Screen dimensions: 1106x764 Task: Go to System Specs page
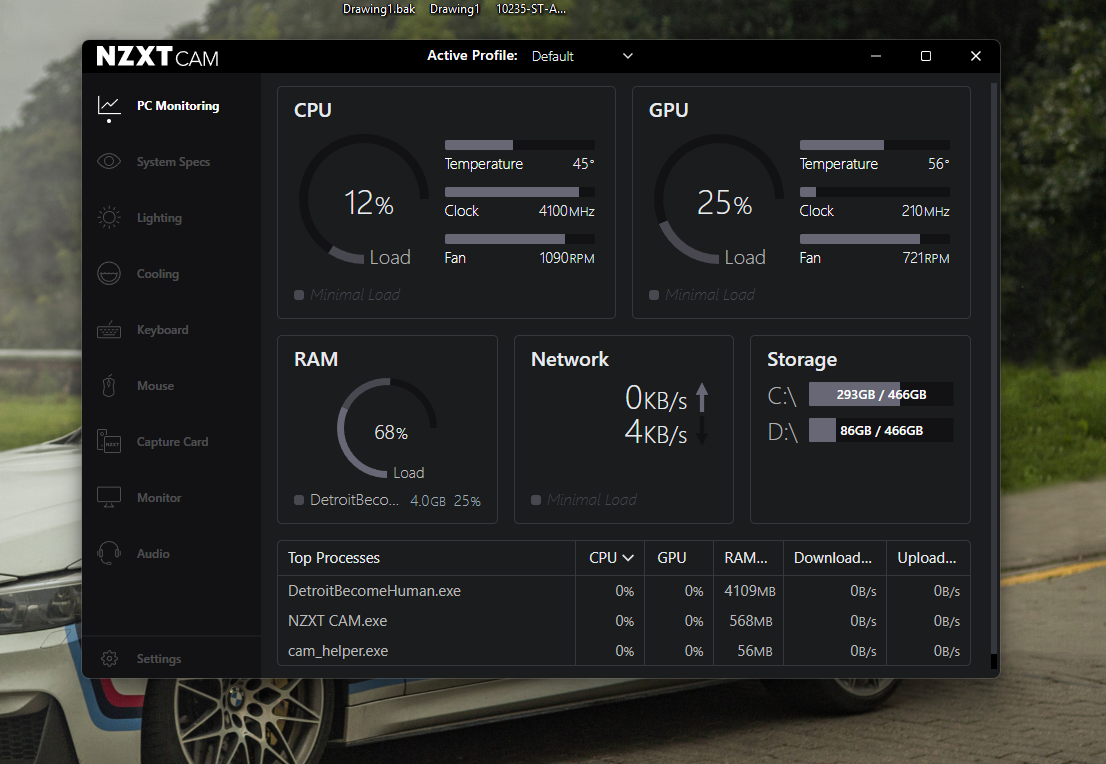[173, 162]
